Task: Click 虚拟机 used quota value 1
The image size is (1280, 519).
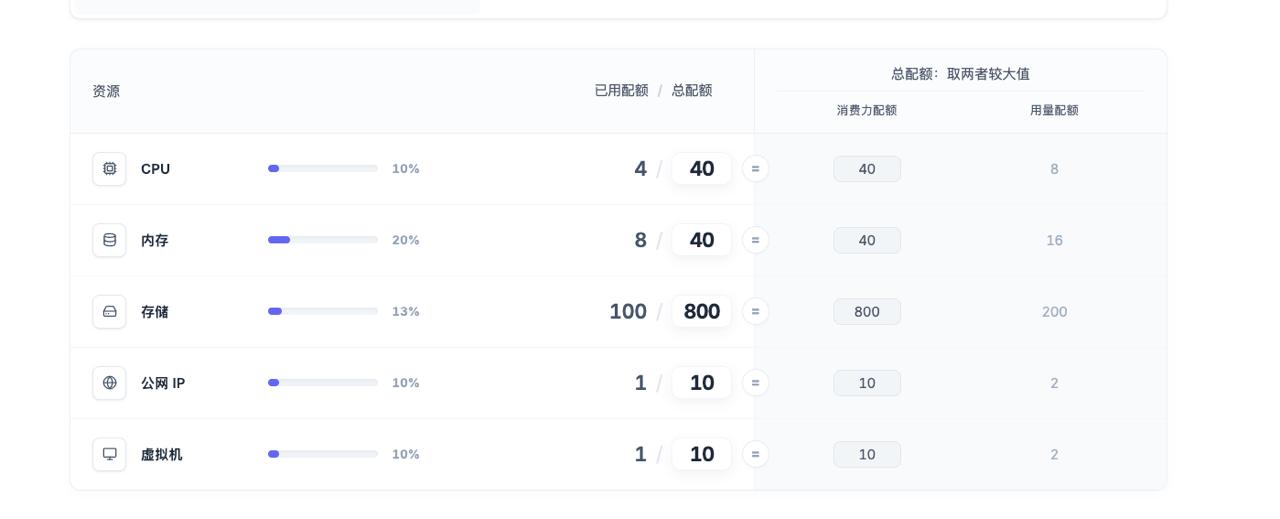Action: coord(641,454)
